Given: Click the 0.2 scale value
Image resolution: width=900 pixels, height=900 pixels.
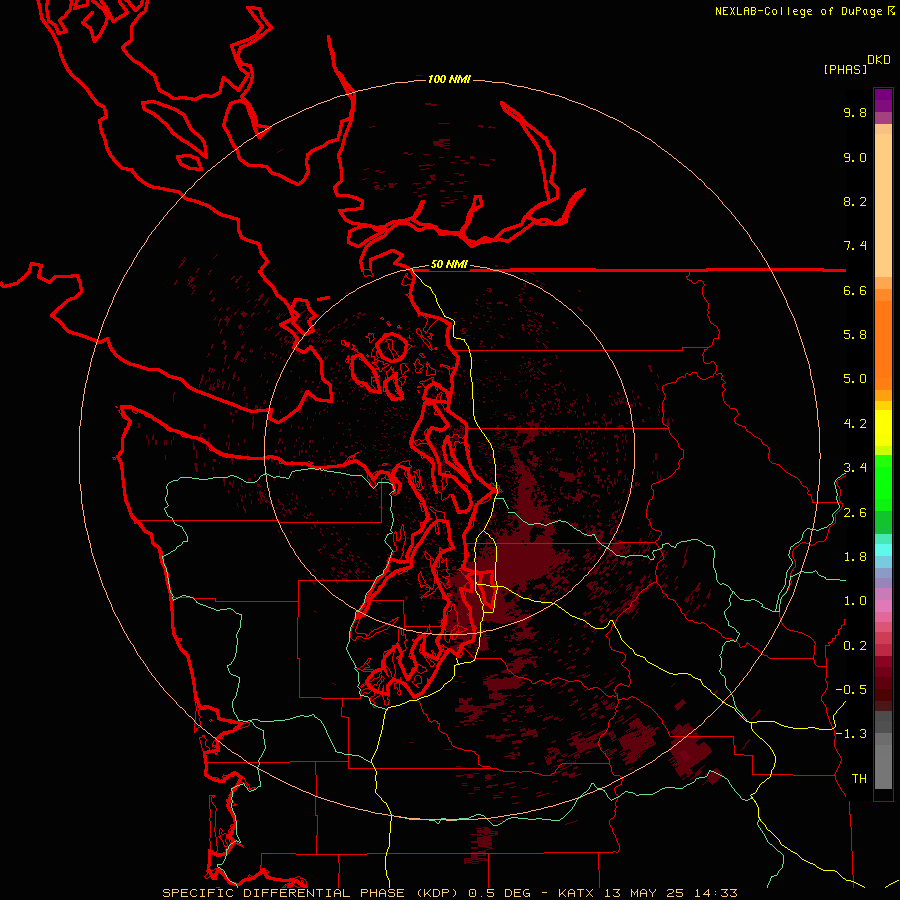Looking at the screenshot, I should [x=855, y=646].
